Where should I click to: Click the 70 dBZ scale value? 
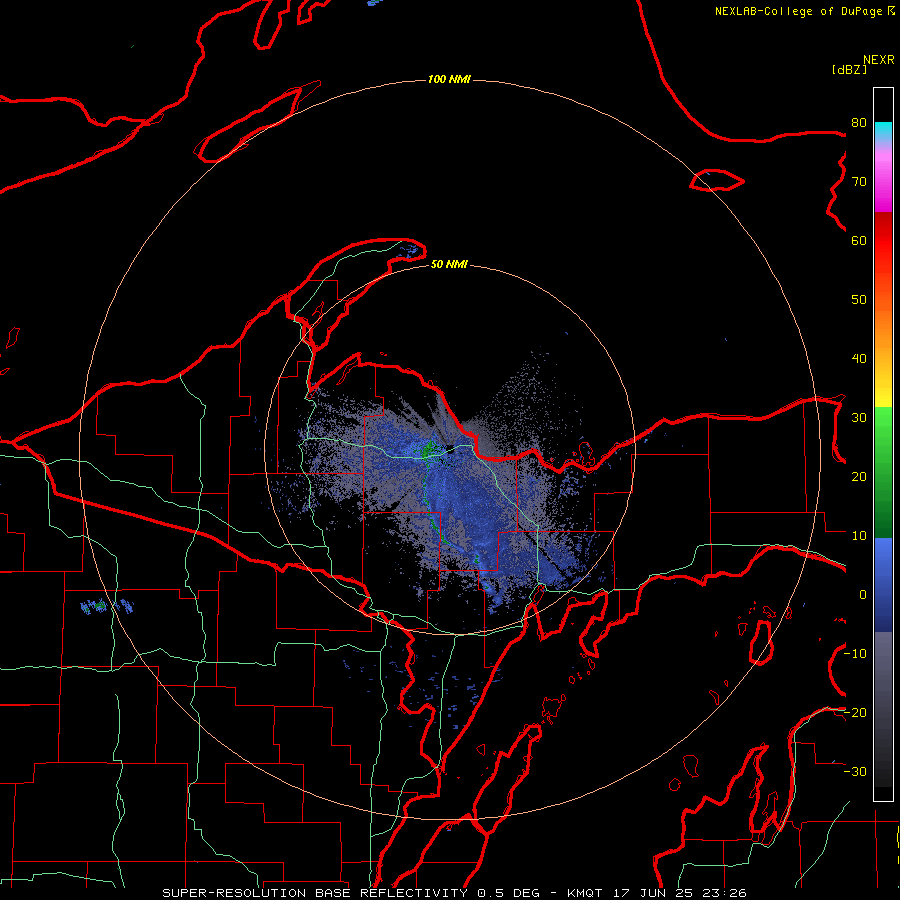(859, 181)
